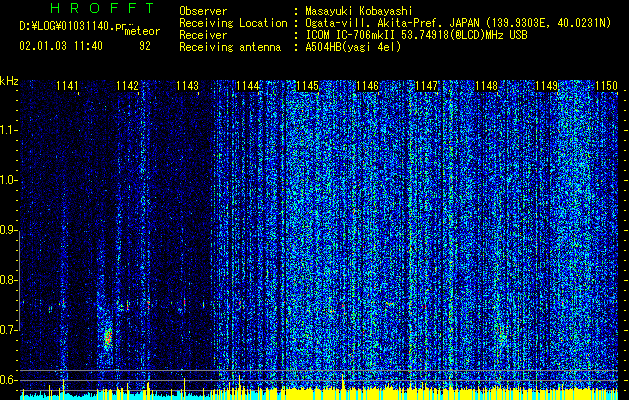Click the 1149 time marker

[547, 86]
